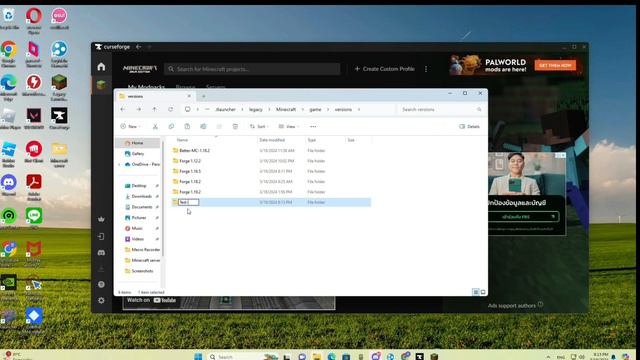Click the File Explorer taskbar icon
This screenshot has width=640, height=360.
[316, 356]
